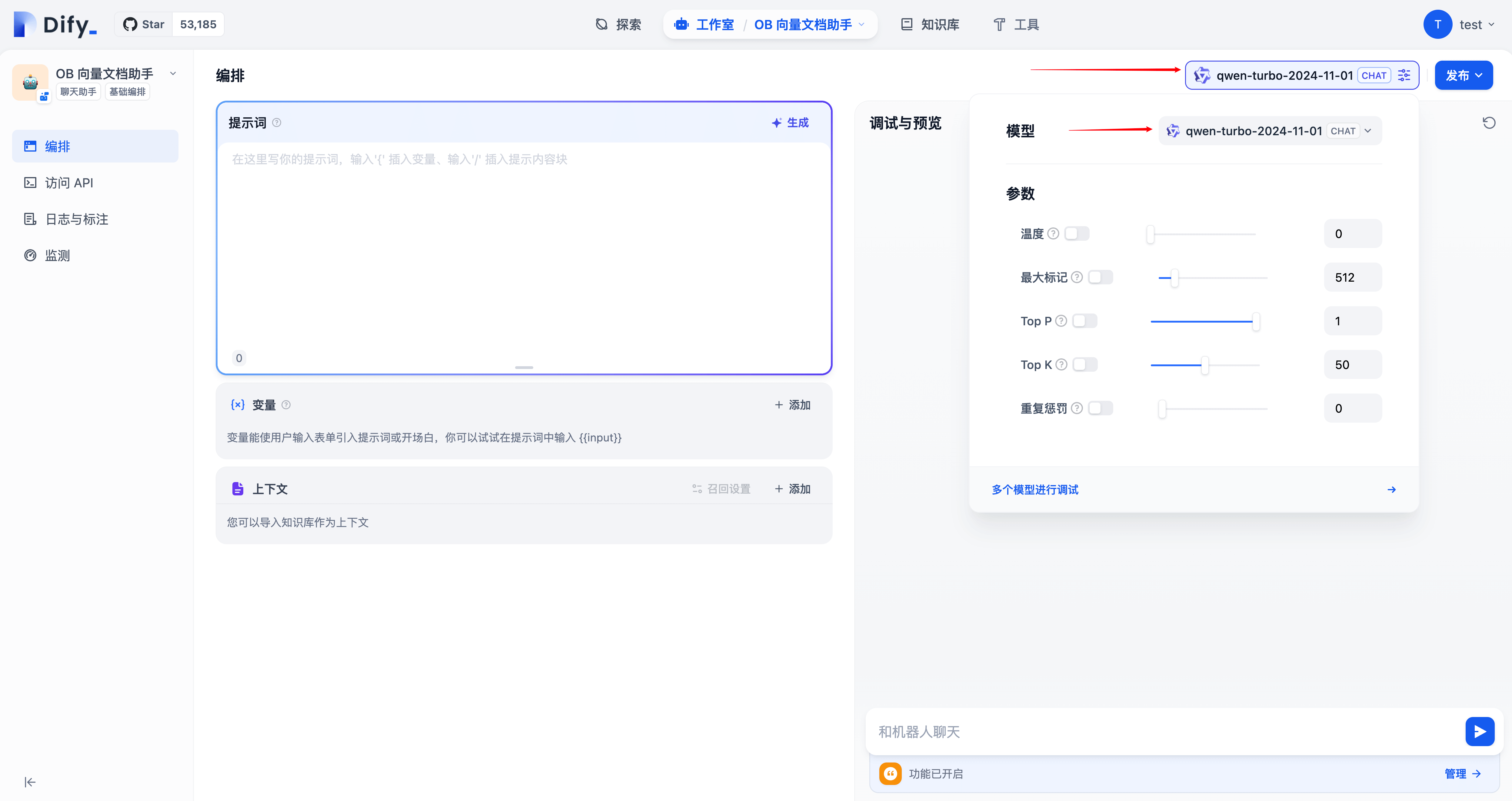Click the robot app icon in sidebar
Screen dimensions: 1512x801
point(30,82)
